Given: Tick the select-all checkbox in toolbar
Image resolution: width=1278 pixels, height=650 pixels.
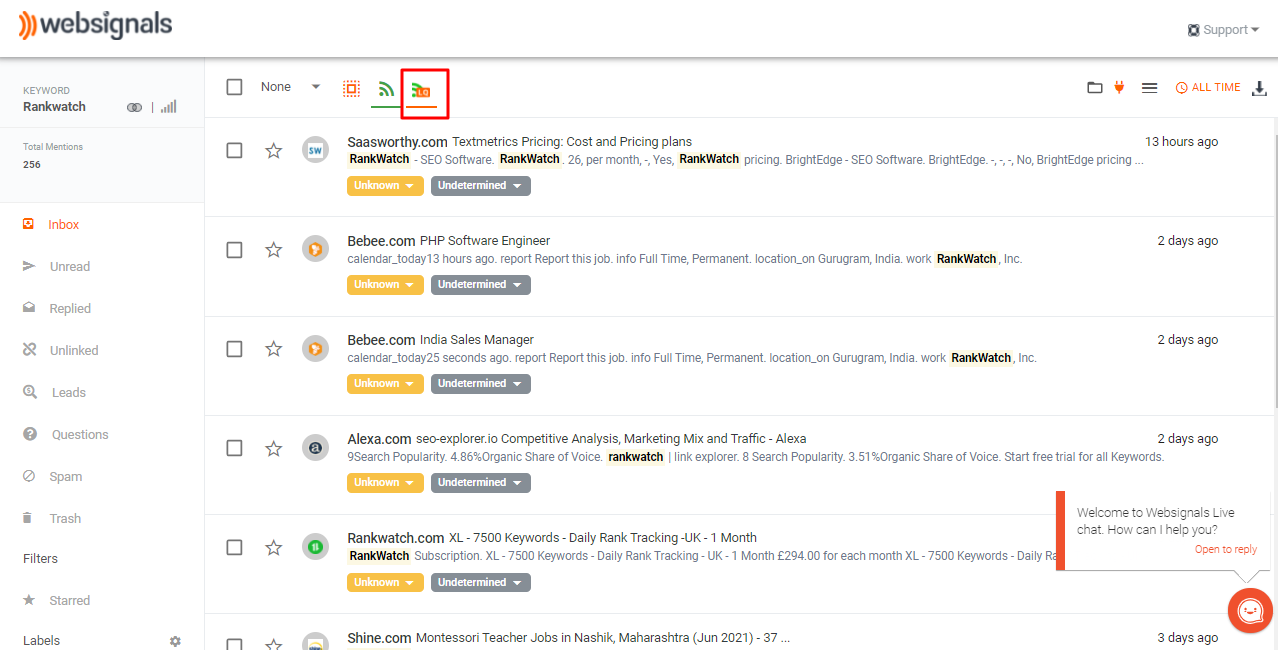Looking at the screenshot, I should tap(234, 87).
